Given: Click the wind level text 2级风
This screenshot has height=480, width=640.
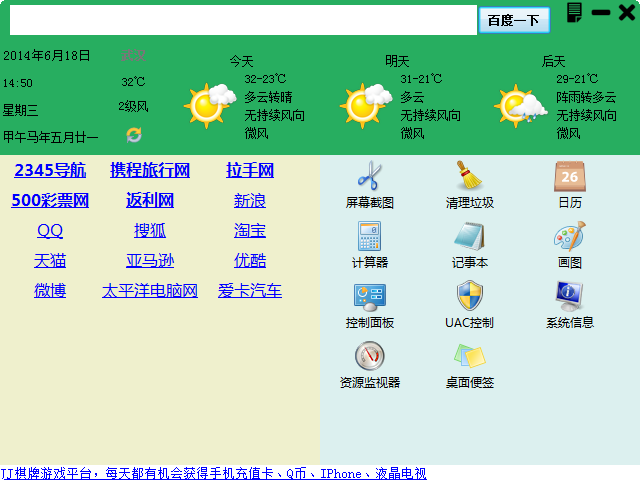Looking at the screenshot, I should pyautogui.click(x=133, y=107).
